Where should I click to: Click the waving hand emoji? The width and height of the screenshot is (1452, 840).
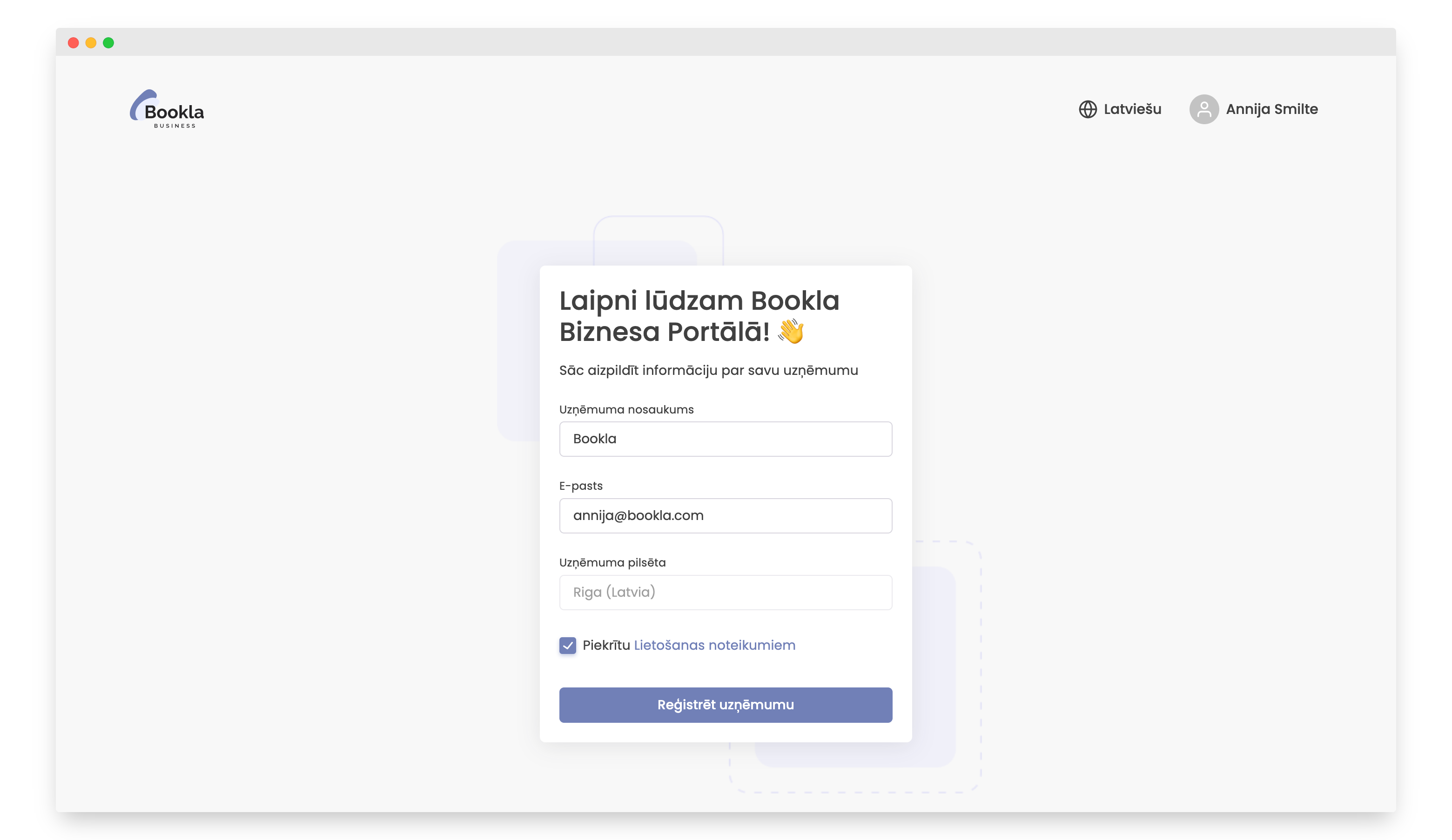[x=791, y=332]
